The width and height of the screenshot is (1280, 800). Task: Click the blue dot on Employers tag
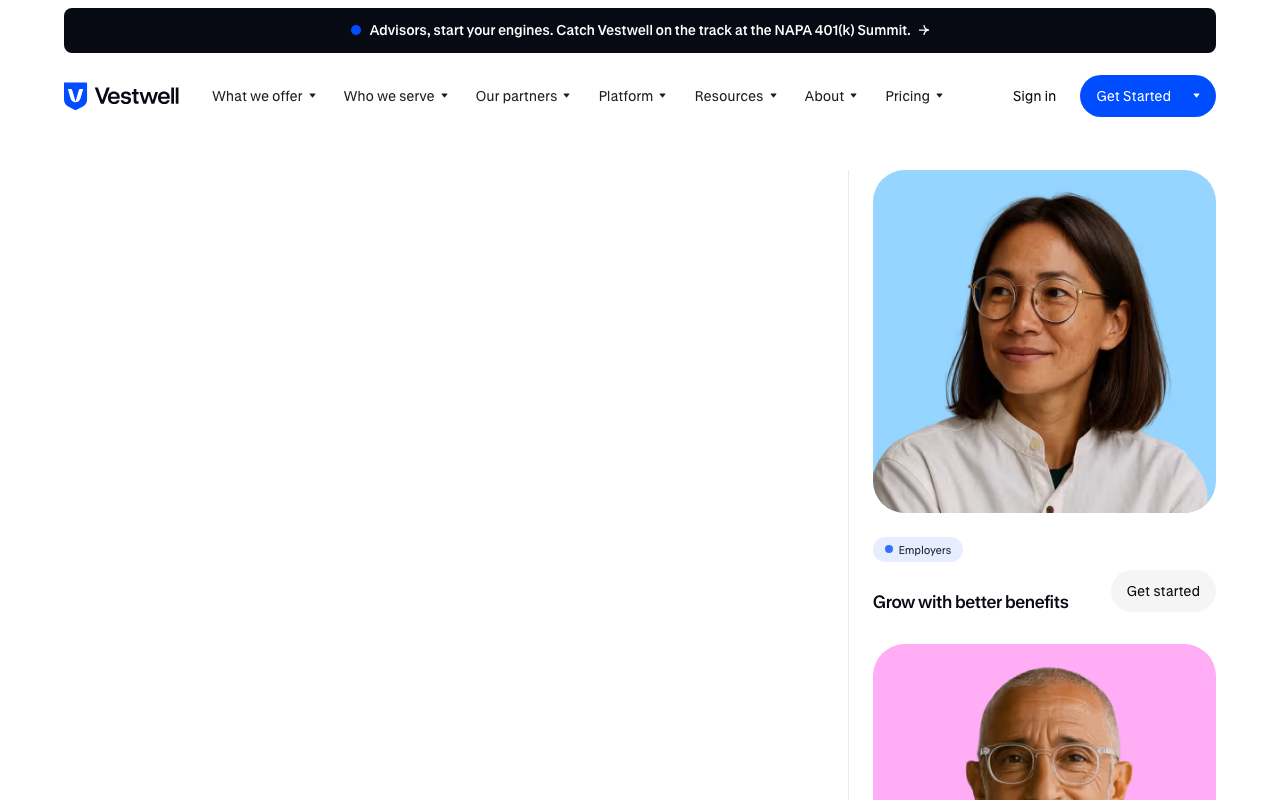point(889,550)
